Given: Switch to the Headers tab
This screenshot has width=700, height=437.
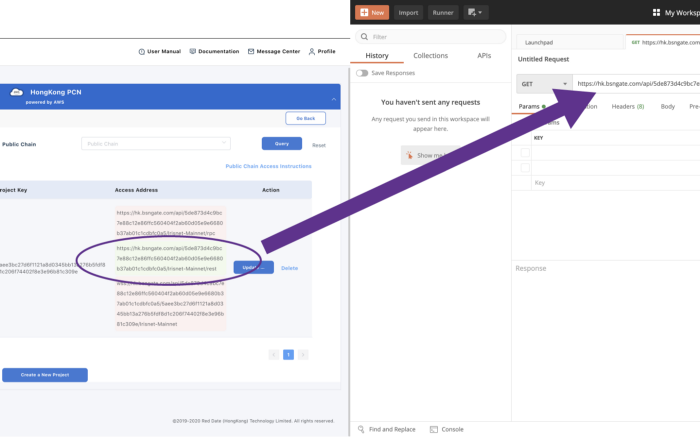Looking at the screenshot, I should (x=628, y=106).
